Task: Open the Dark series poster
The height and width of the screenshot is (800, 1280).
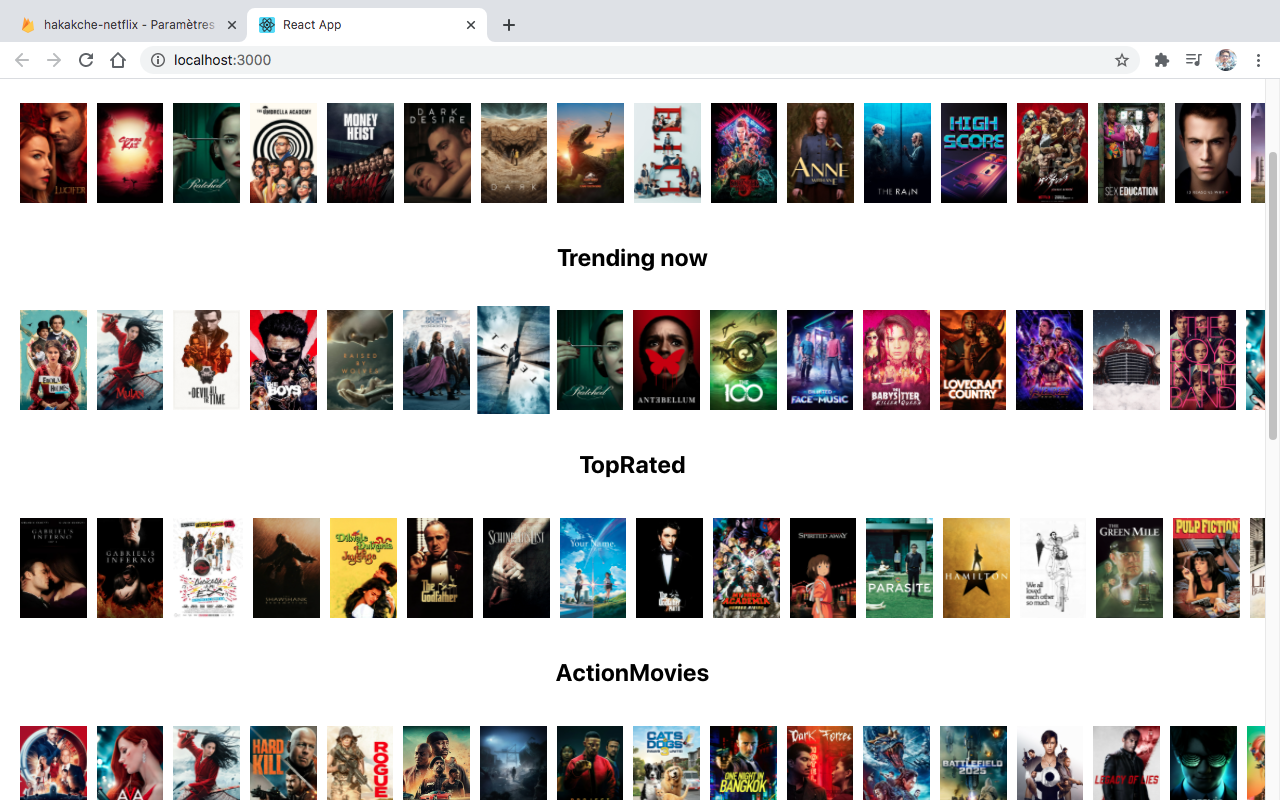Action: [514, 153]
